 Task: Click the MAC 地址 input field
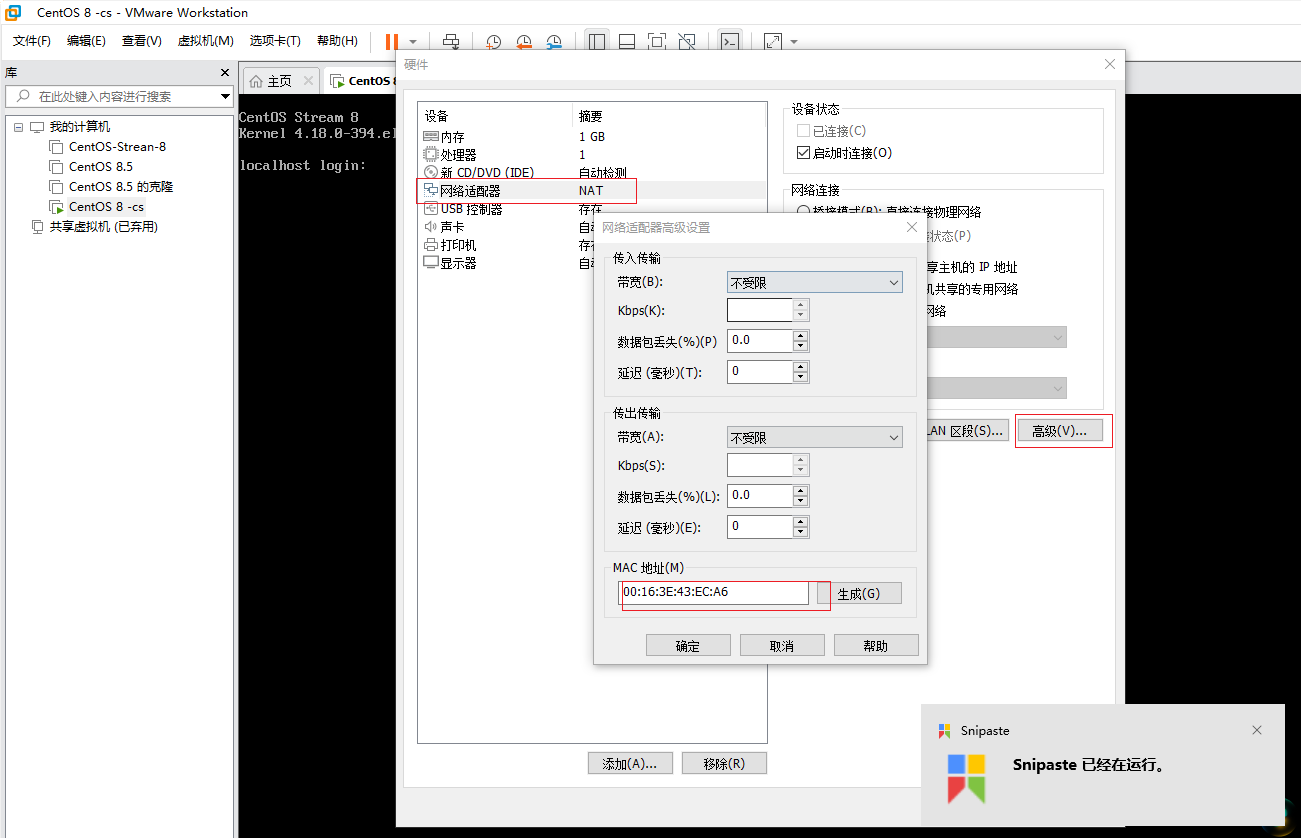tap(715, 592)
